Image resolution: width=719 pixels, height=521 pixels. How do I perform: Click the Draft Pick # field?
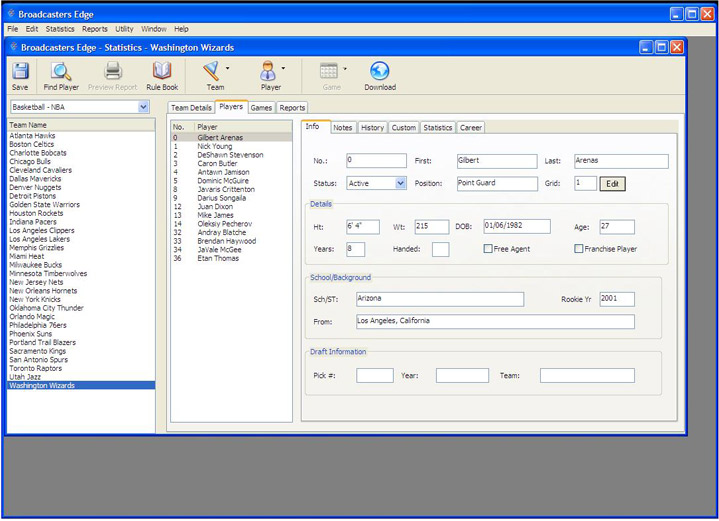[x=375, y=375]
